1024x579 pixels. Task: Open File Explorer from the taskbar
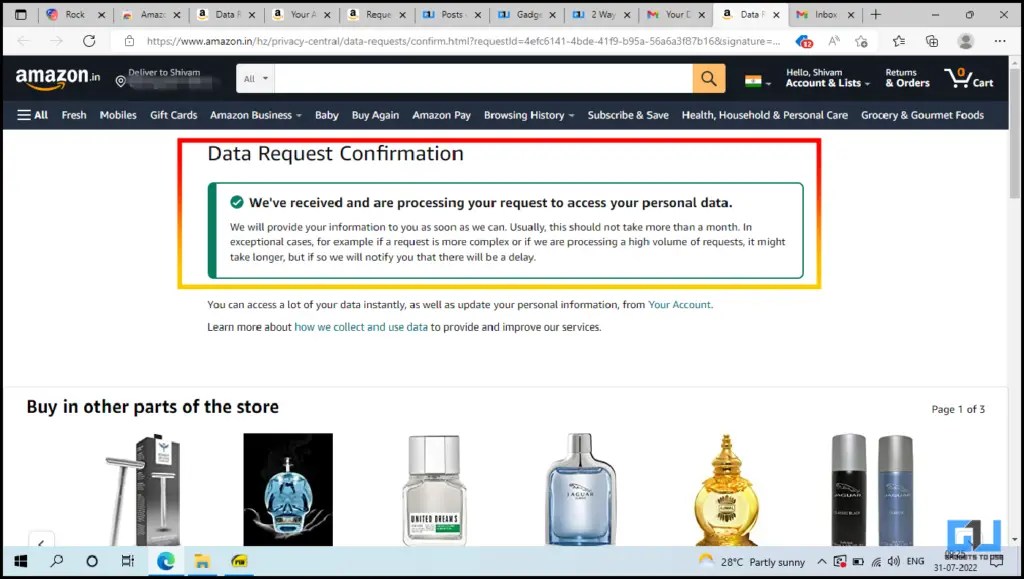coord(202,561)
